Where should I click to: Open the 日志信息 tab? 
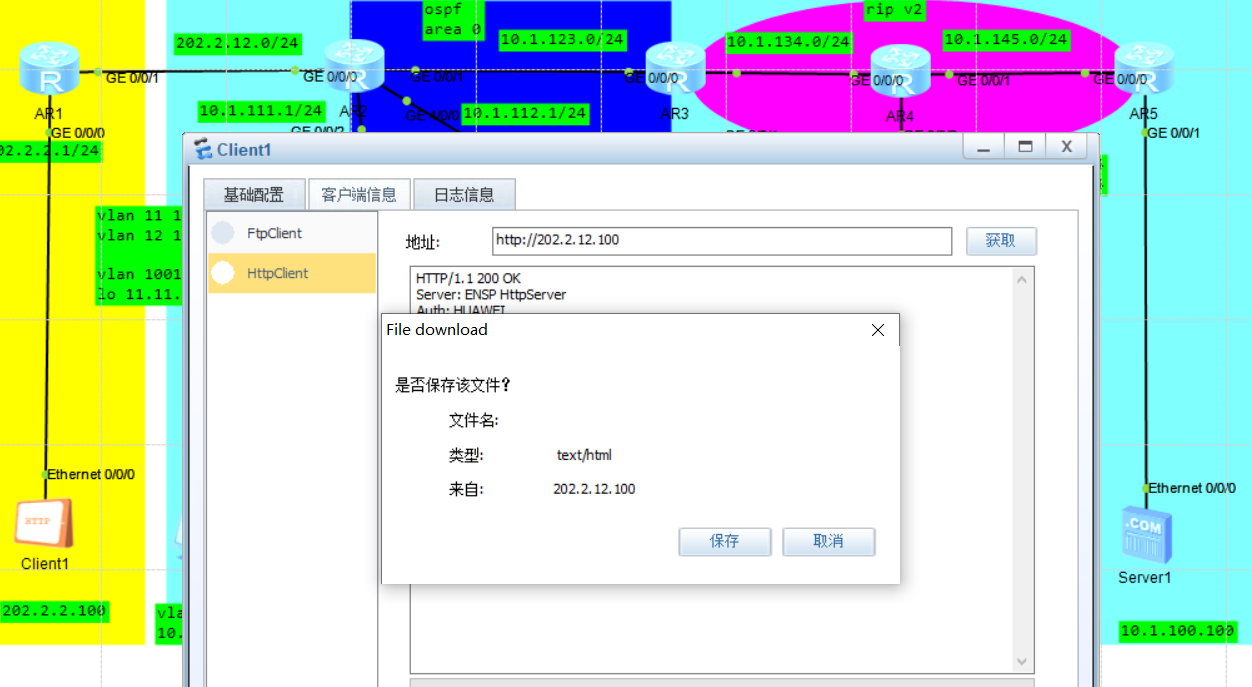[464, 193]
